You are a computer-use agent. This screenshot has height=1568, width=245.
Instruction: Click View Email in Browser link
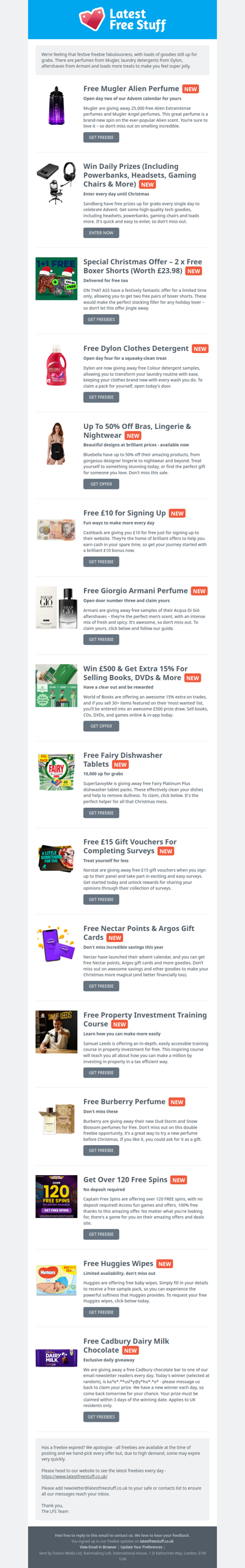point(98,1547)
